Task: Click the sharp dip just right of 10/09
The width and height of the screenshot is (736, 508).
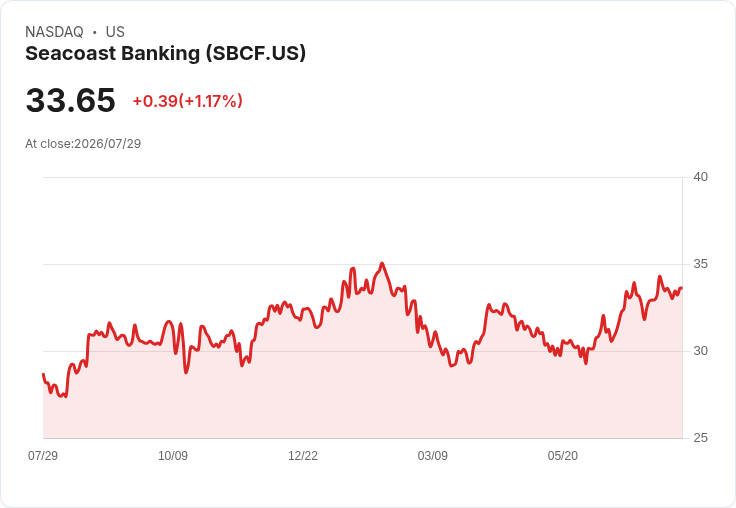Action: coord(186,373)
